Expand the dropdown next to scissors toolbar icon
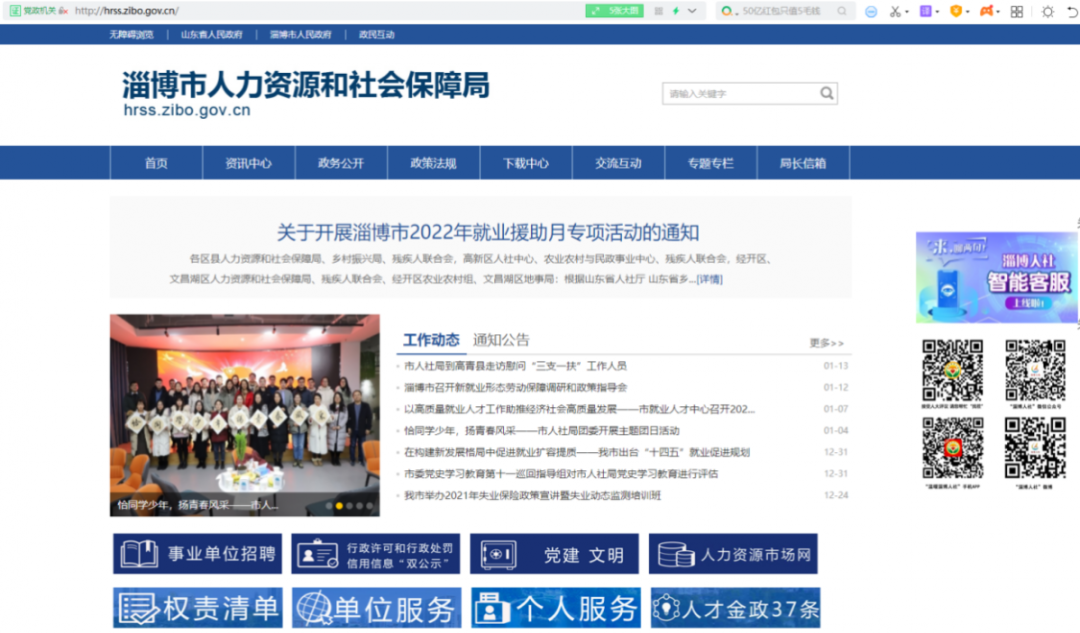1080x633 pixels. [906, 10]
